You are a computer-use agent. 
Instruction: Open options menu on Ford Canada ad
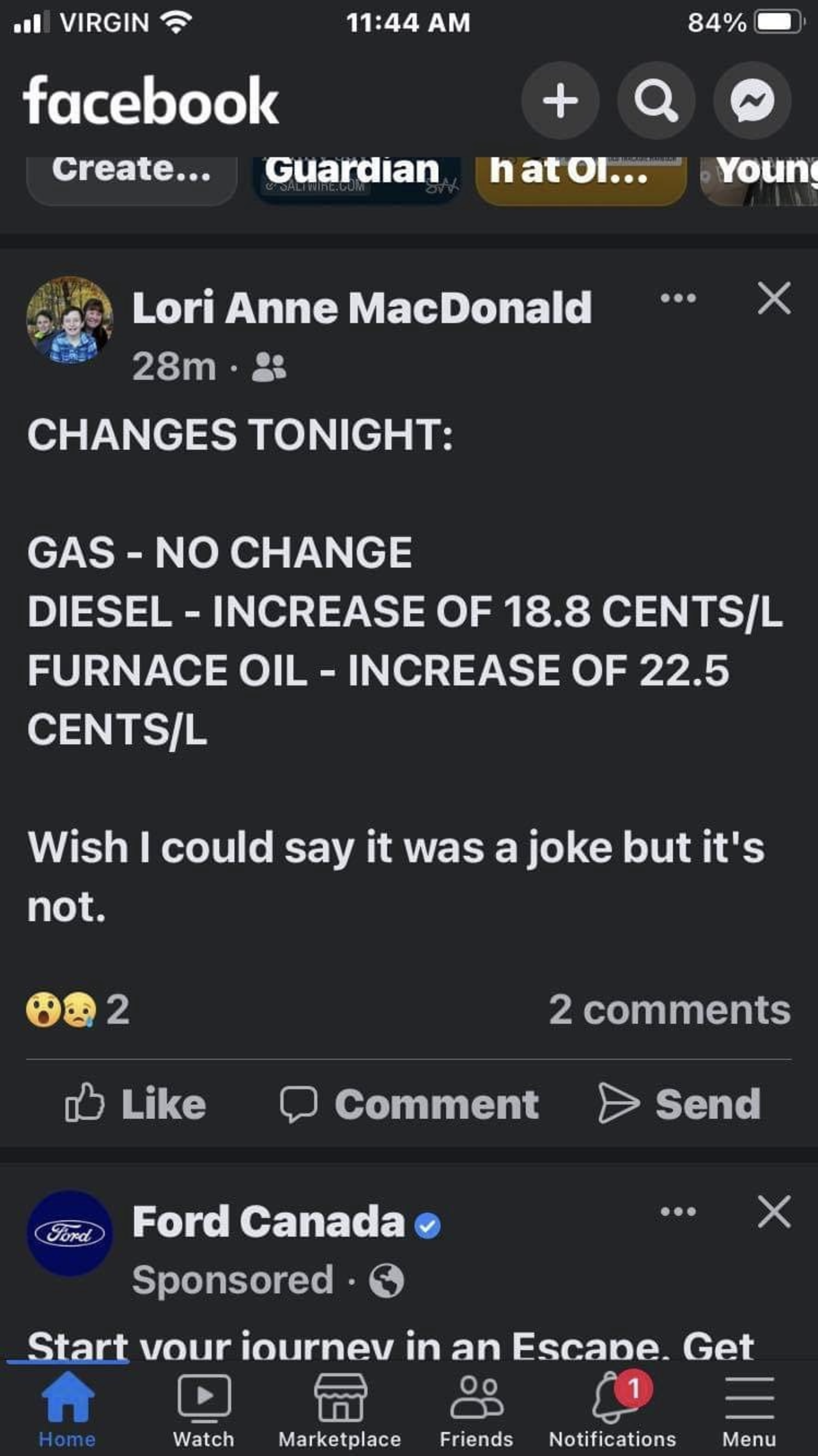click(x=678, y=1211)
